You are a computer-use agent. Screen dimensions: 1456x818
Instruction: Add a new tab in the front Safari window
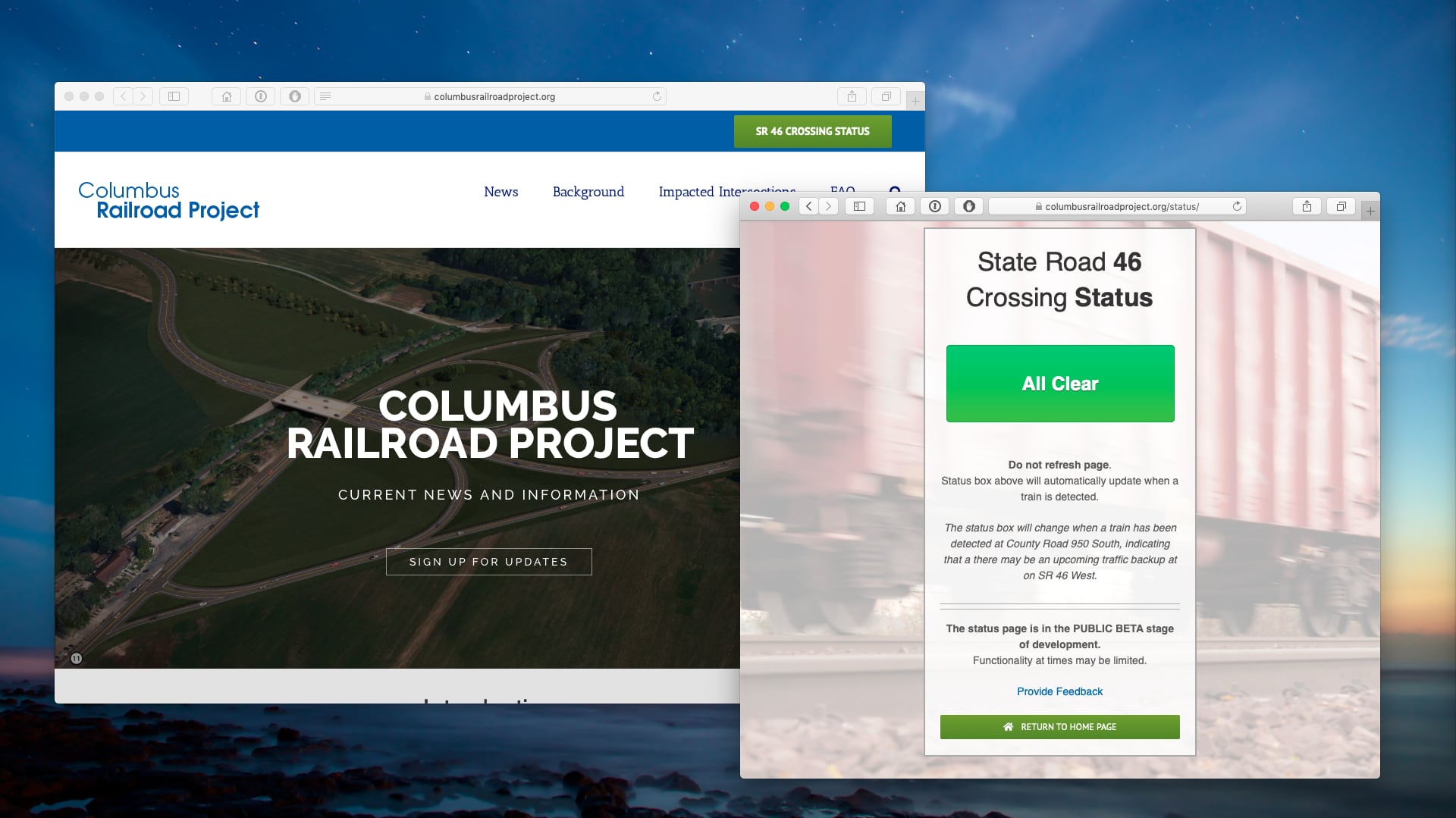[1370, 211]
